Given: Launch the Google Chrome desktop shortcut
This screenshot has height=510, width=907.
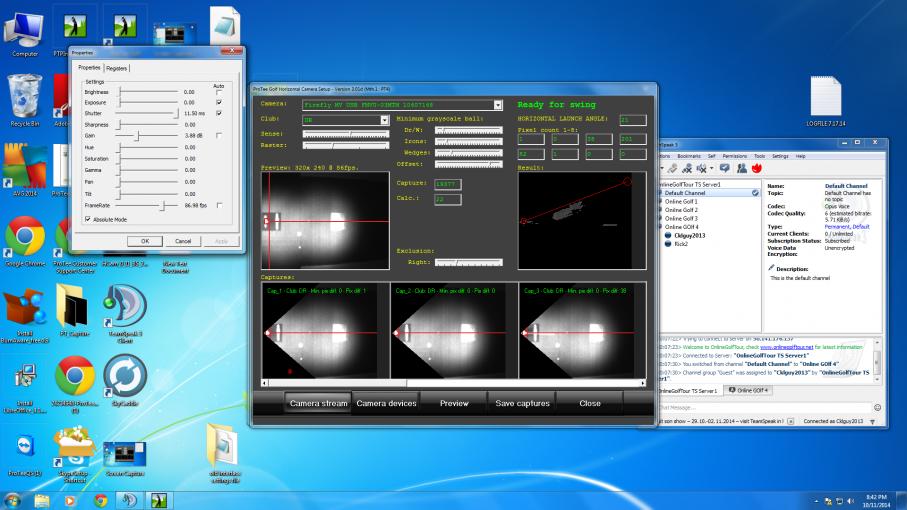Looking at the screenshot, I should 24,242.
